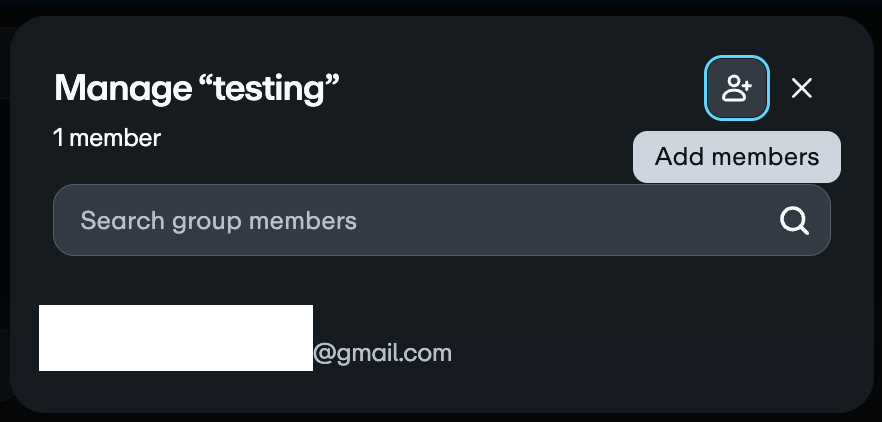The height and width of the screenshot is (422, 882).
Task: Click the X icon beside Add members
Action: click(801, 88)
